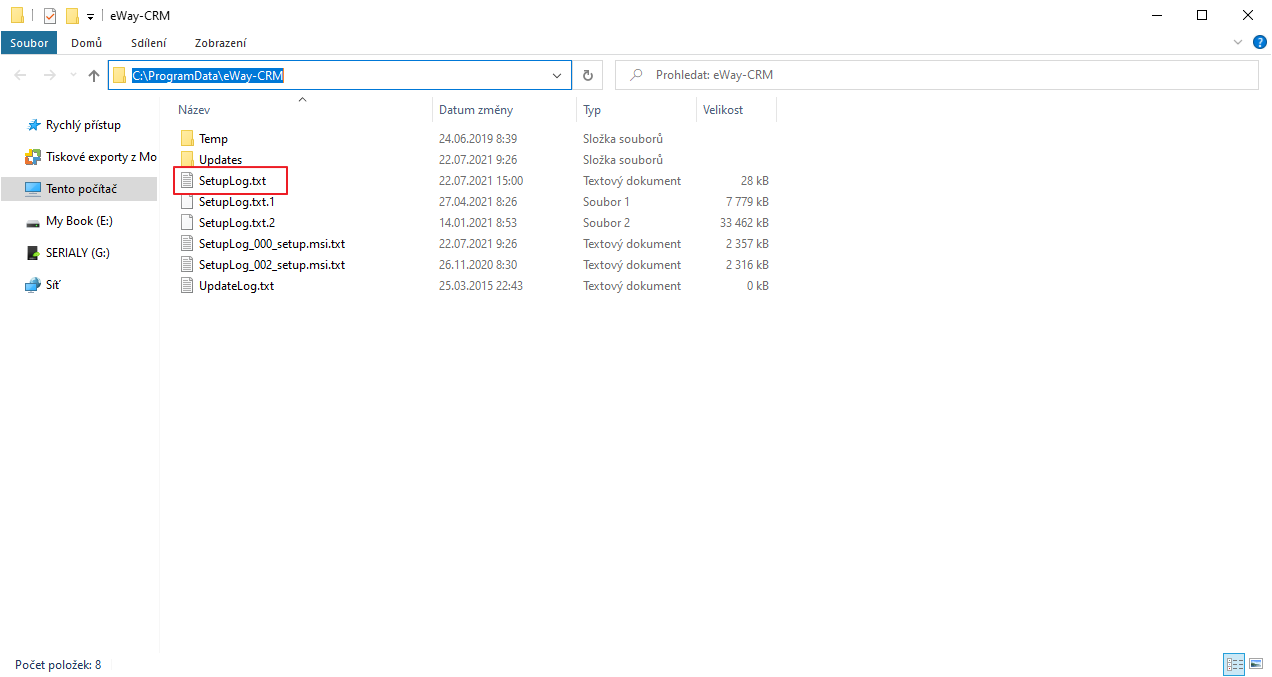Open the Quick Access Toolbar customize dropdown
This screenshot has height=677, width=1272.
coord(90,17)
